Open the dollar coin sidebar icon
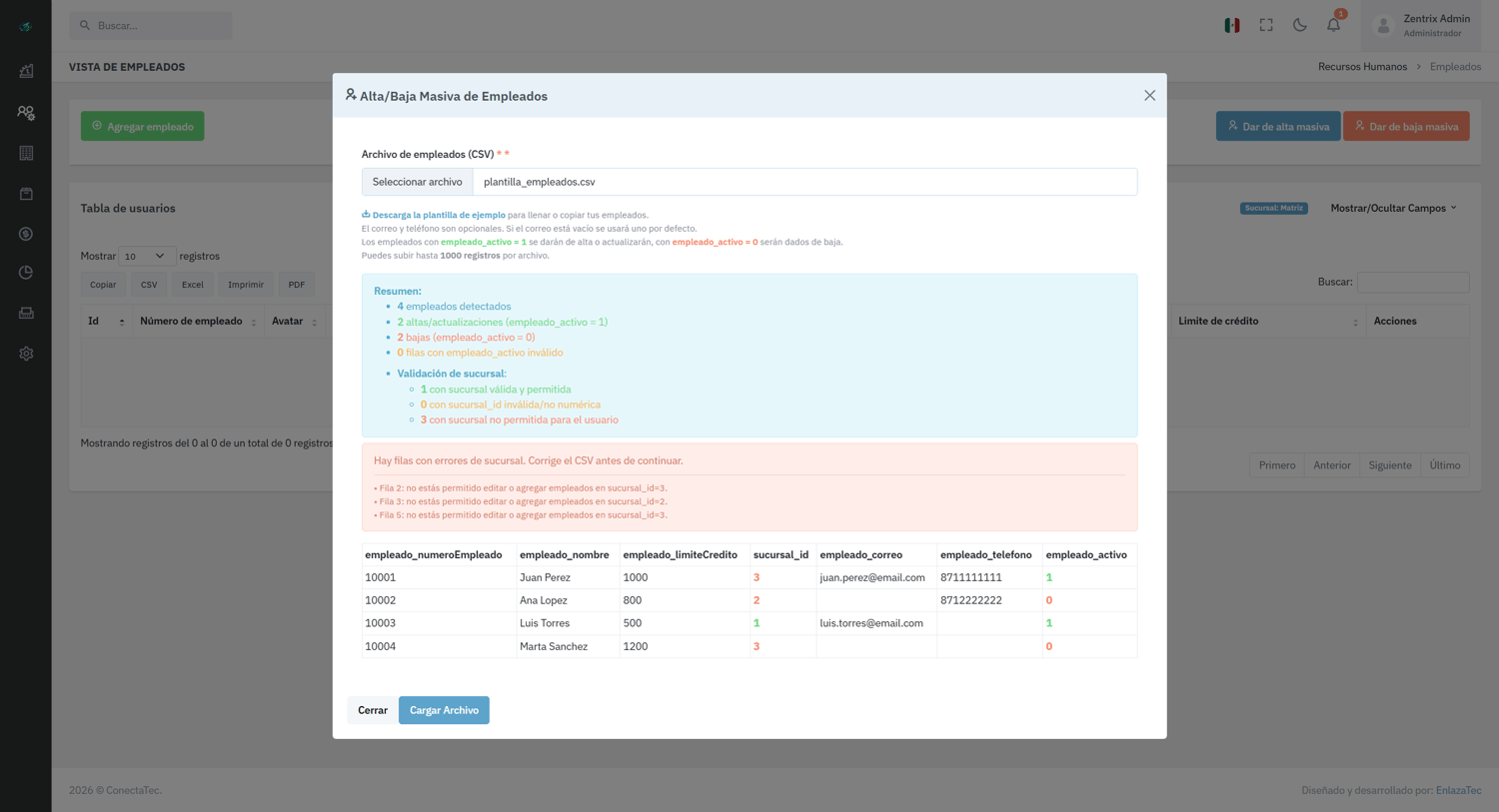Image resolution: width=1499 pixels, height=812 pixels. tap(26, 234)
